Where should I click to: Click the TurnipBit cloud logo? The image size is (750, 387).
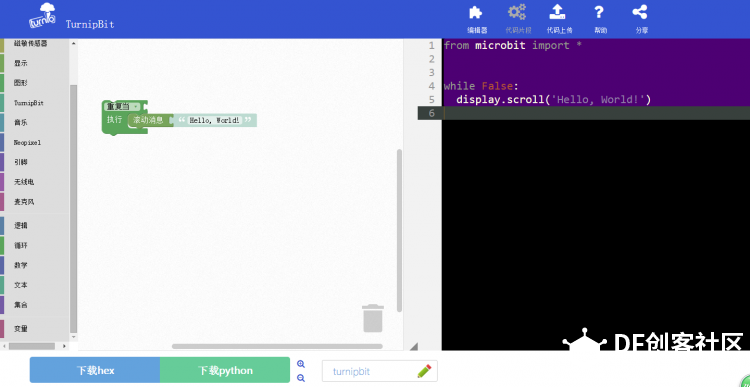pyautogui.click(x=43, y=16)
